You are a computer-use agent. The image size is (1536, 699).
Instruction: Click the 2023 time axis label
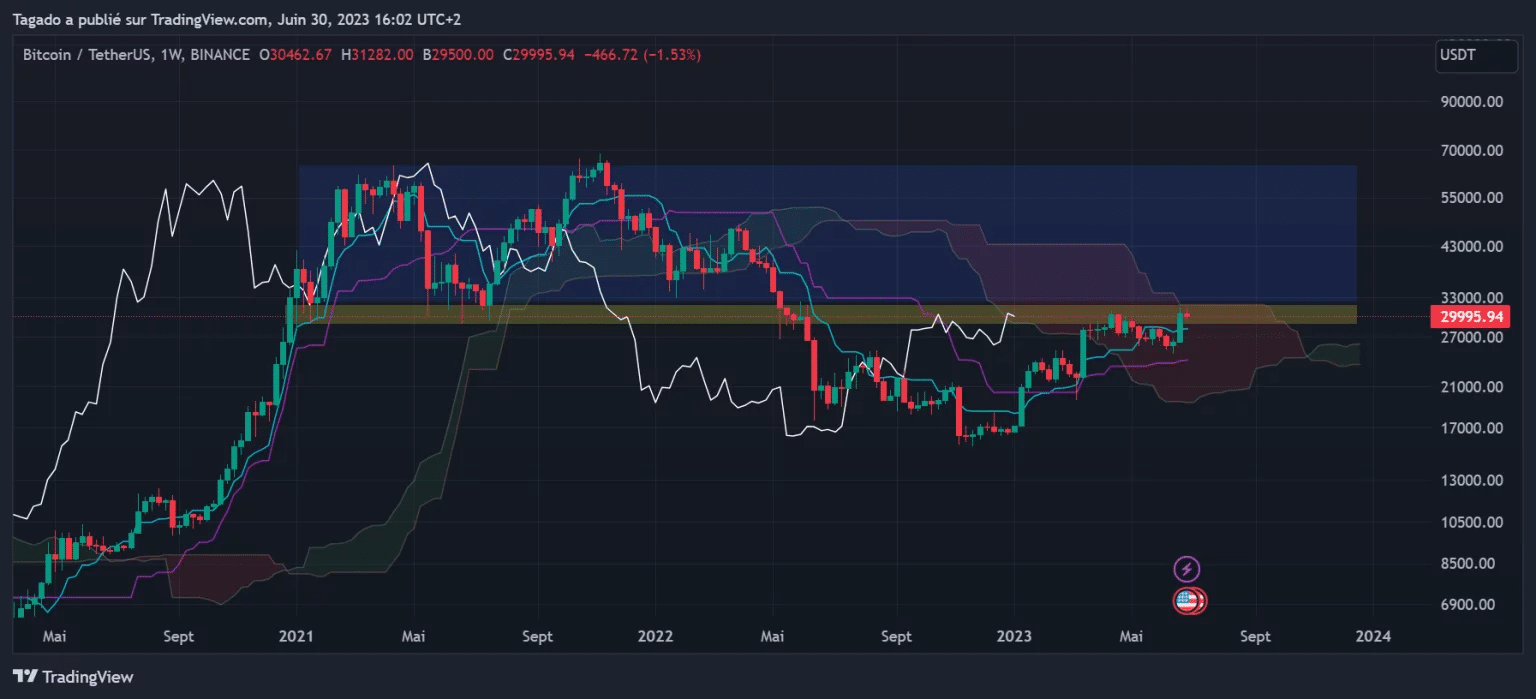1015,636
